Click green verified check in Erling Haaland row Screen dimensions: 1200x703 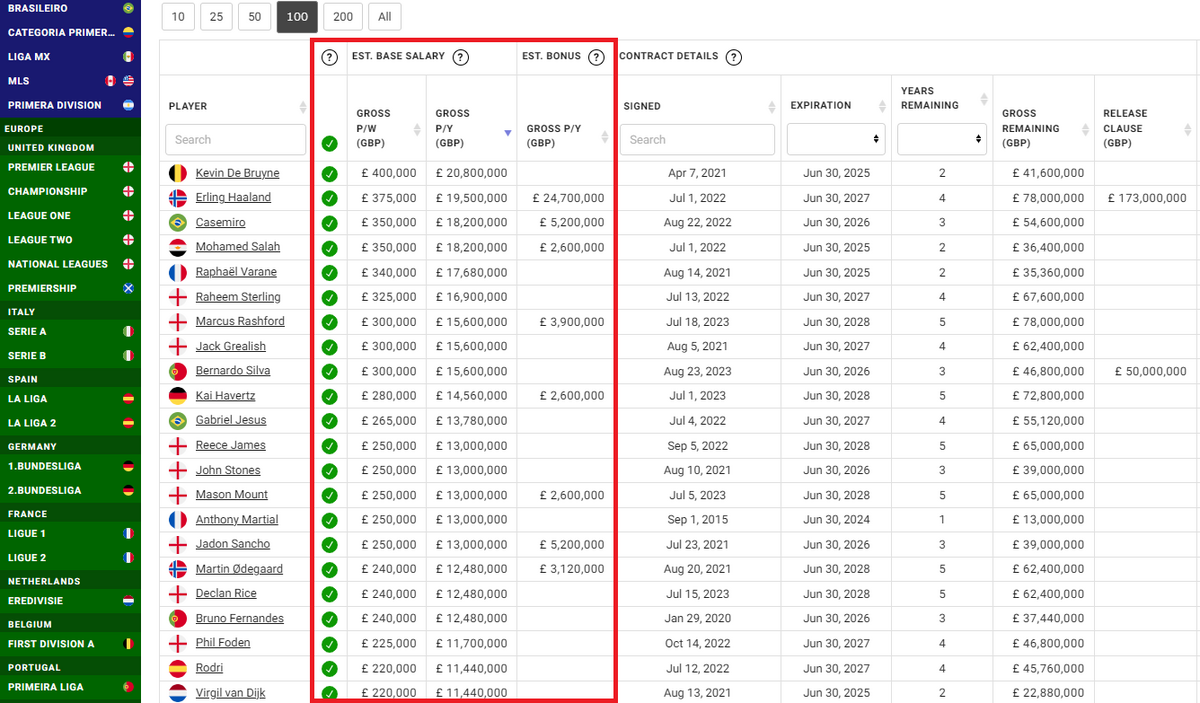(x=329, y=198)
